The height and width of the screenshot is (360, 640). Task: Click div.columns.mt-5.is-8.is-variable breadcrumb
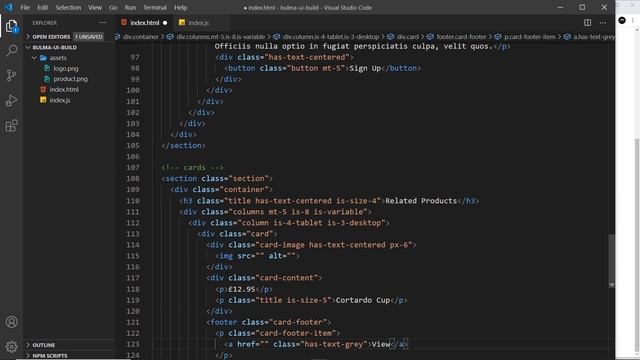[x=221, y=37]
